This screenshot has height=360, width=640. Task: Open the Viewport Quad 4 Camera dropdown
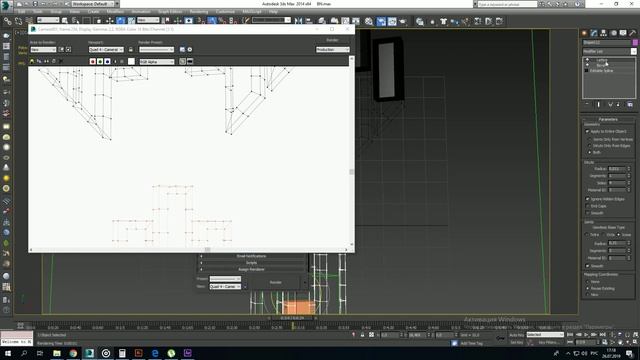106,49
